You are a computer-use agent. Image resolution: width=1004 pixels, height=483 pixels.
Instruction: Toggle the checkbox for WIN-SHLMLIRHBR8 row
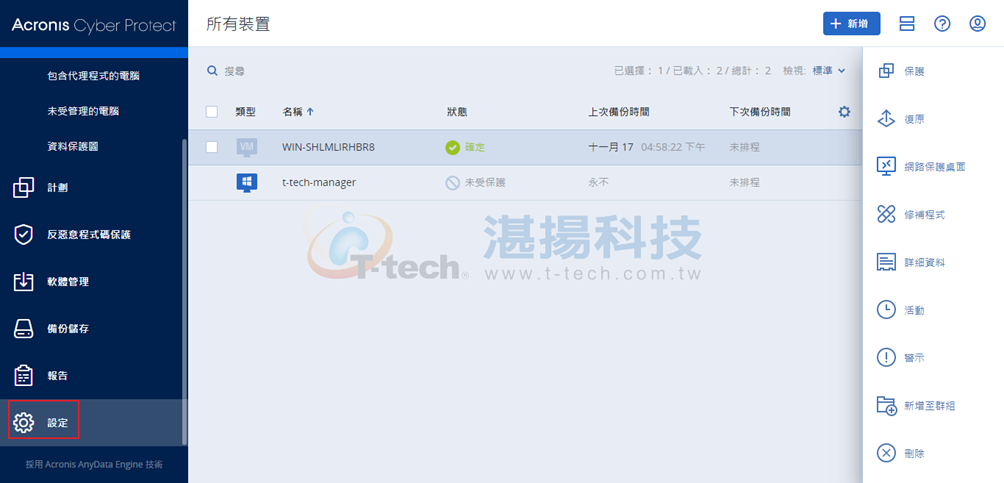[x=212, y=147]
